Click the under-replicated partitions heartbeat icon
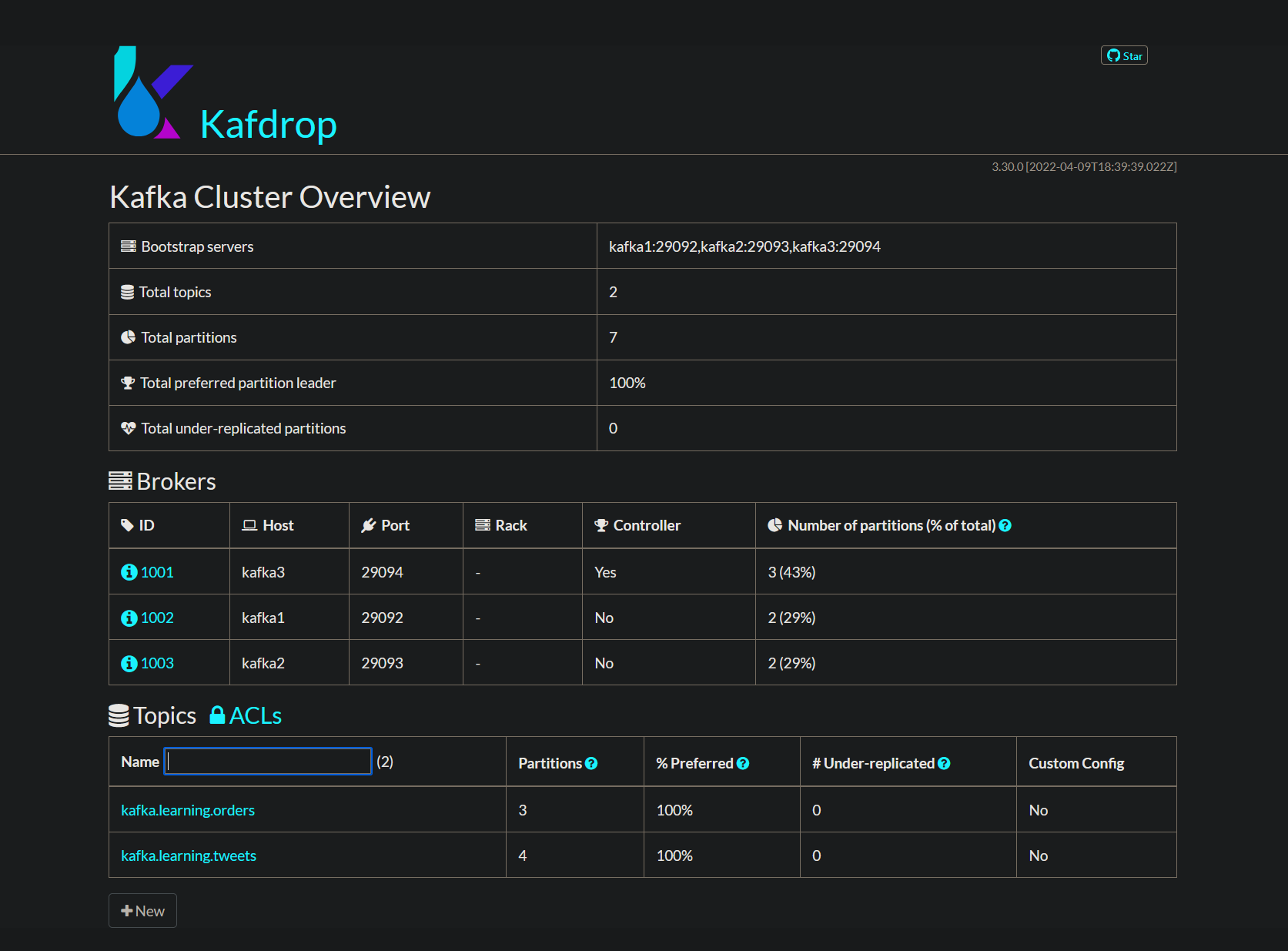The image size is (1288, 951). click(x=129, y=428)
